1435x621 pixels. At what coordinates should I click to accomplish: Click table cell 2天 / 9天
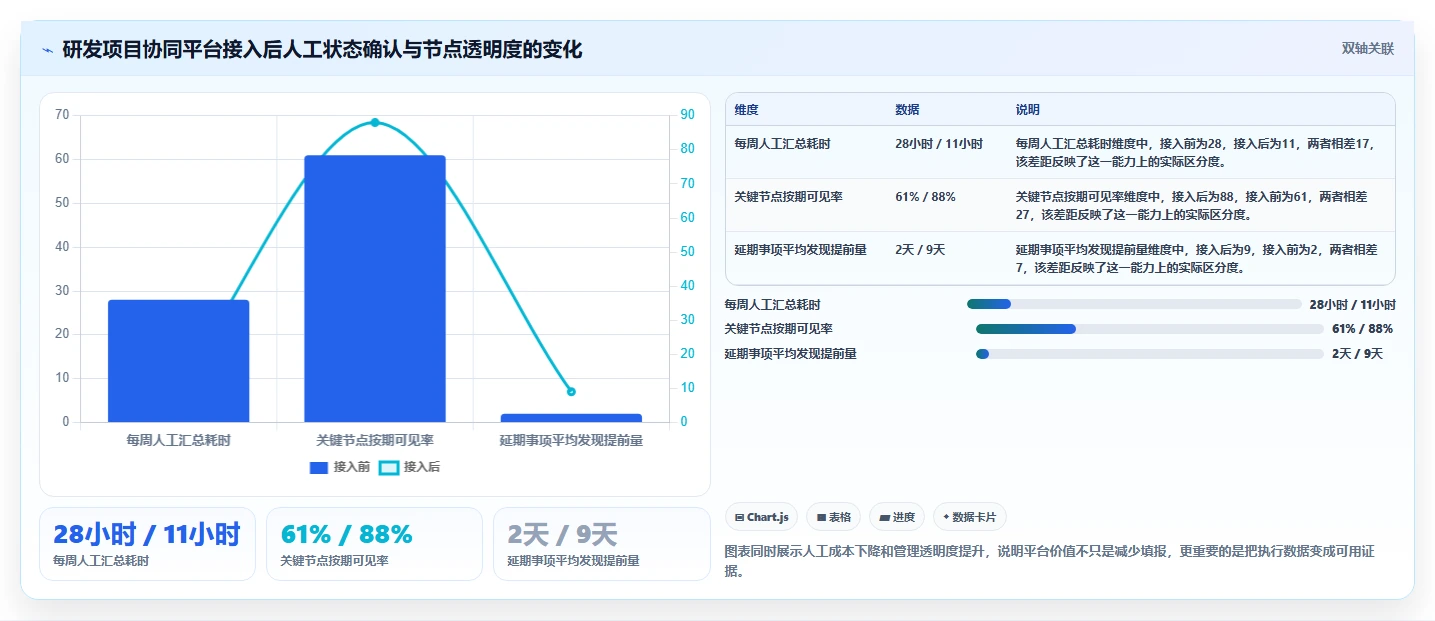pyautogui.click(x=920, y=250)
